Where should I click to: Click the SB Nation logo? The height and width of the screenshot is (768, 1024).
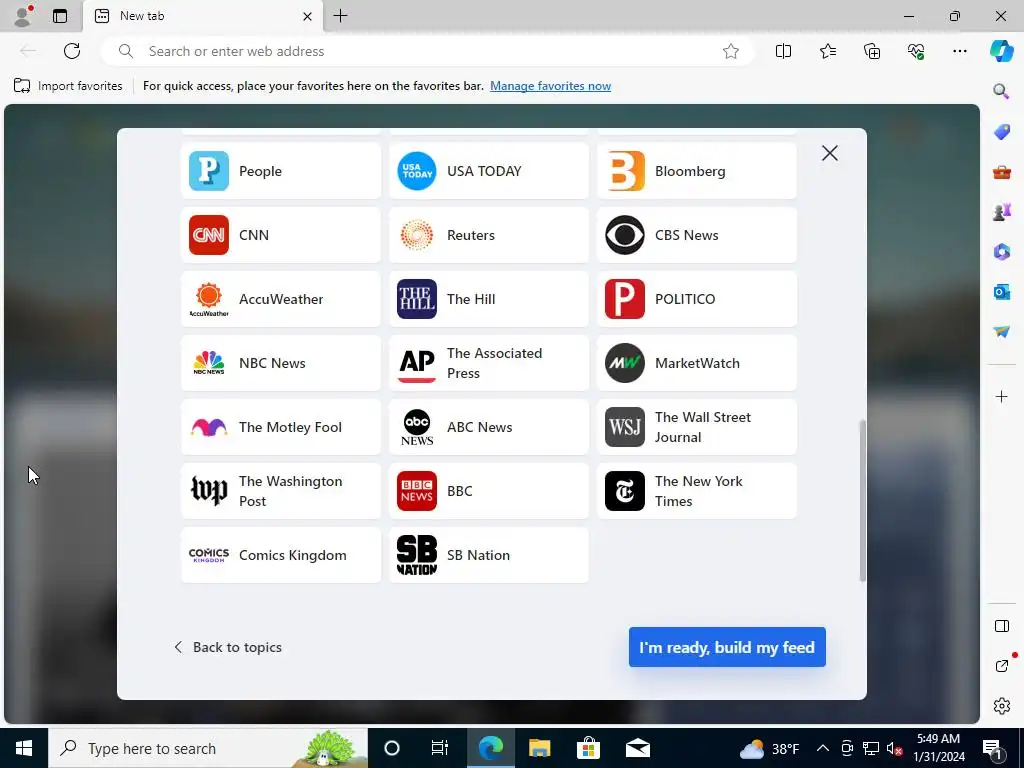pos(417,555)
